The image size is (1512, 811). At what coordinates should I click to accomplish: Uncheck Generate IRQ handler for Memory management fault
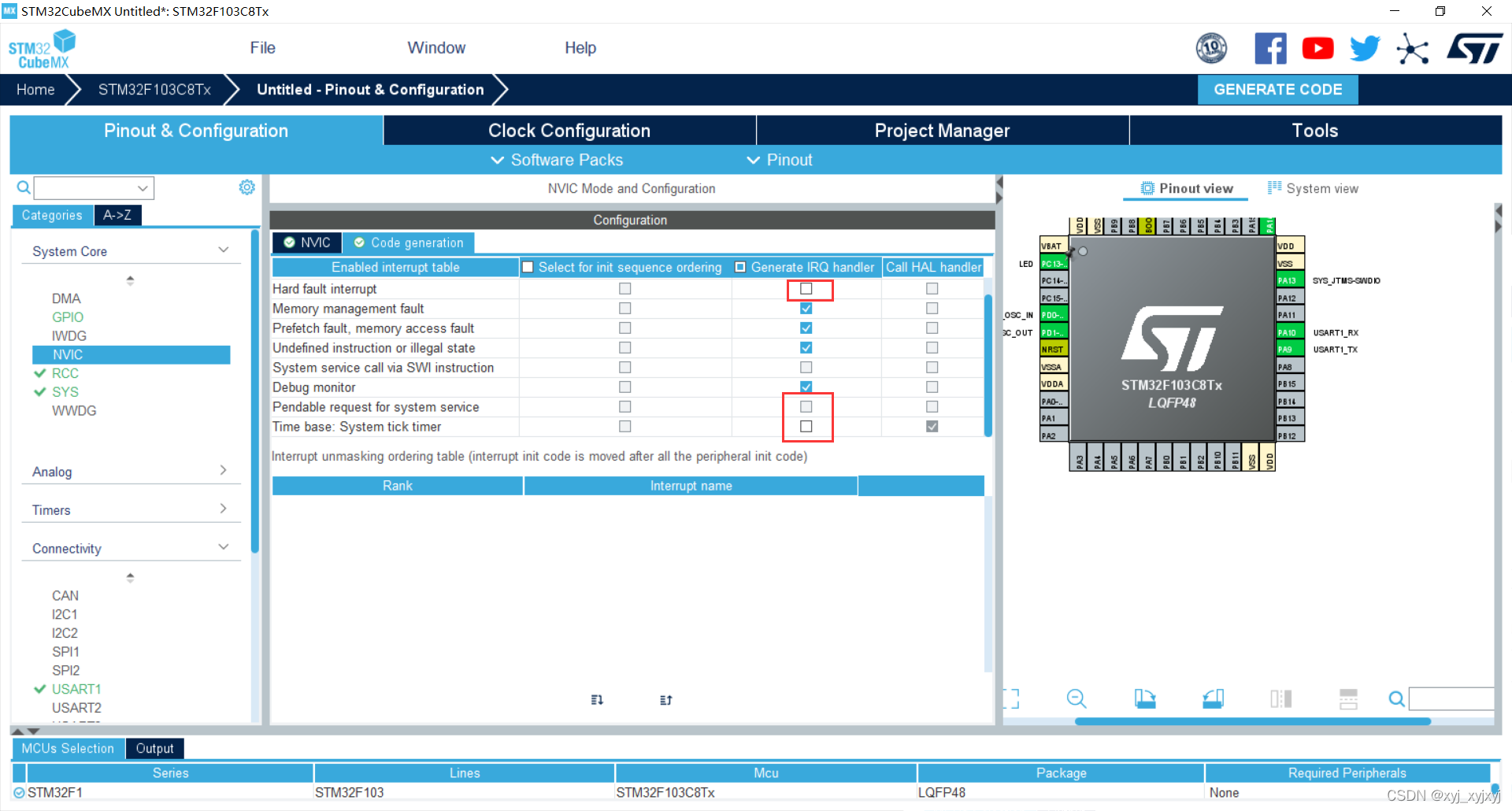tap(806, 309)
